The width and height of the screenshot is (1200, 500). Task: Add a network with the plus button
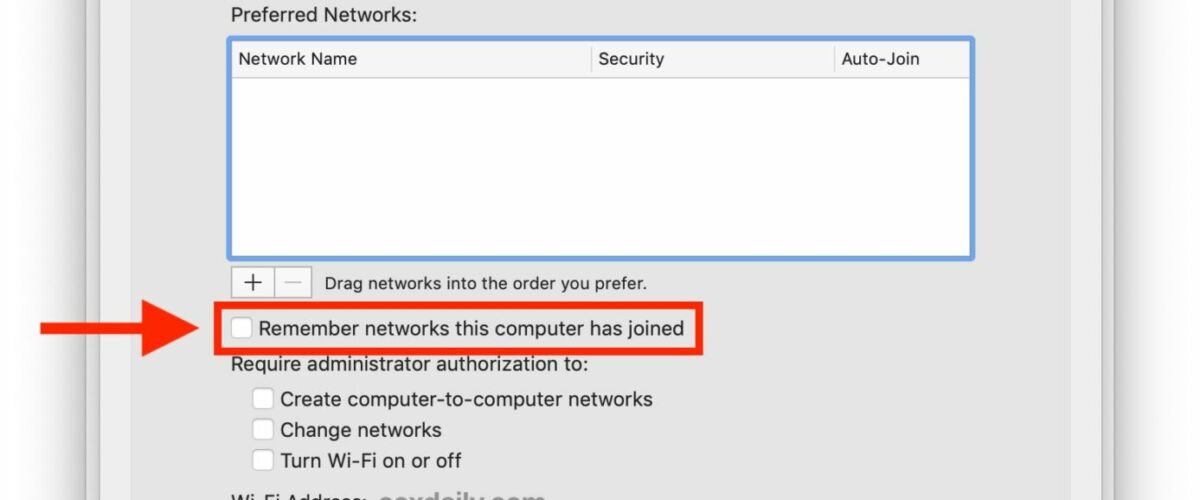[x=252, y=283]
